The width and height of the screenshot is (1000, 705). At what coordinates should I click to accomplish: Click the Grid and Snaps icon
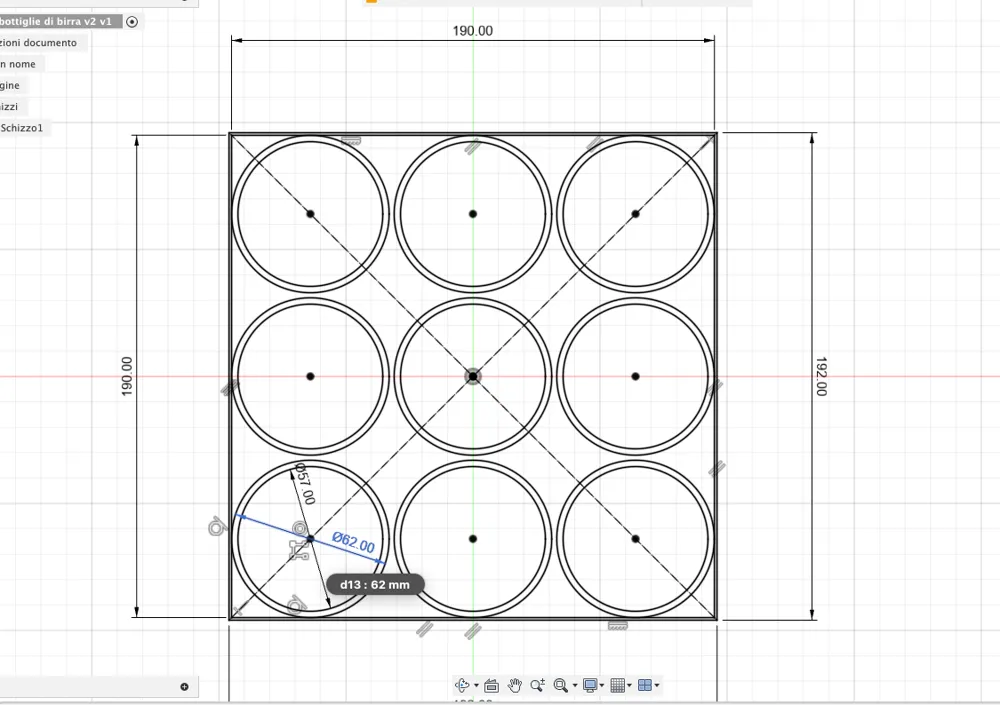(617, 685)
